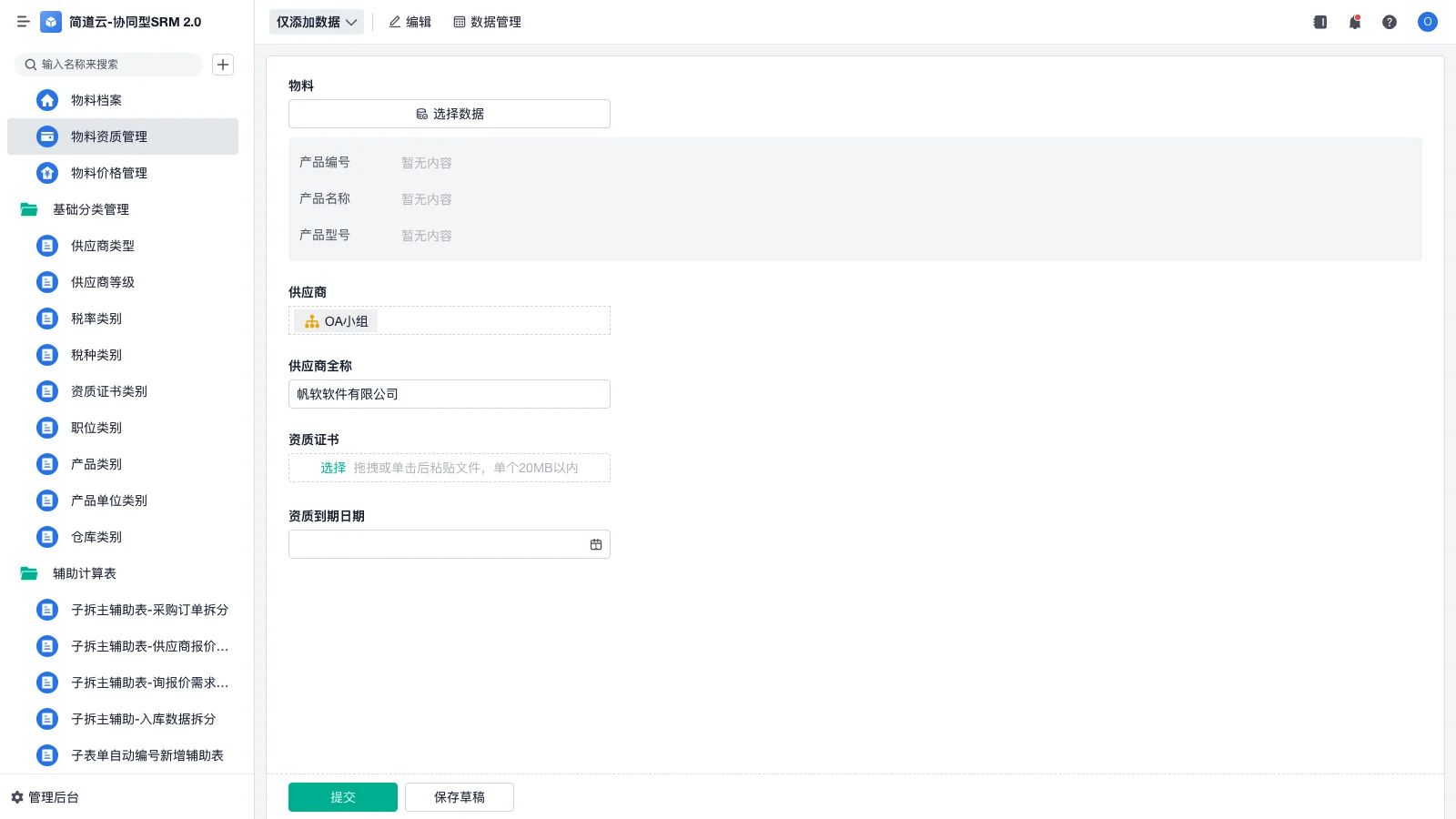Click the form icon beside 税率类别
The height and width of the screenshot is (819, 1456).
pos(47,318)
